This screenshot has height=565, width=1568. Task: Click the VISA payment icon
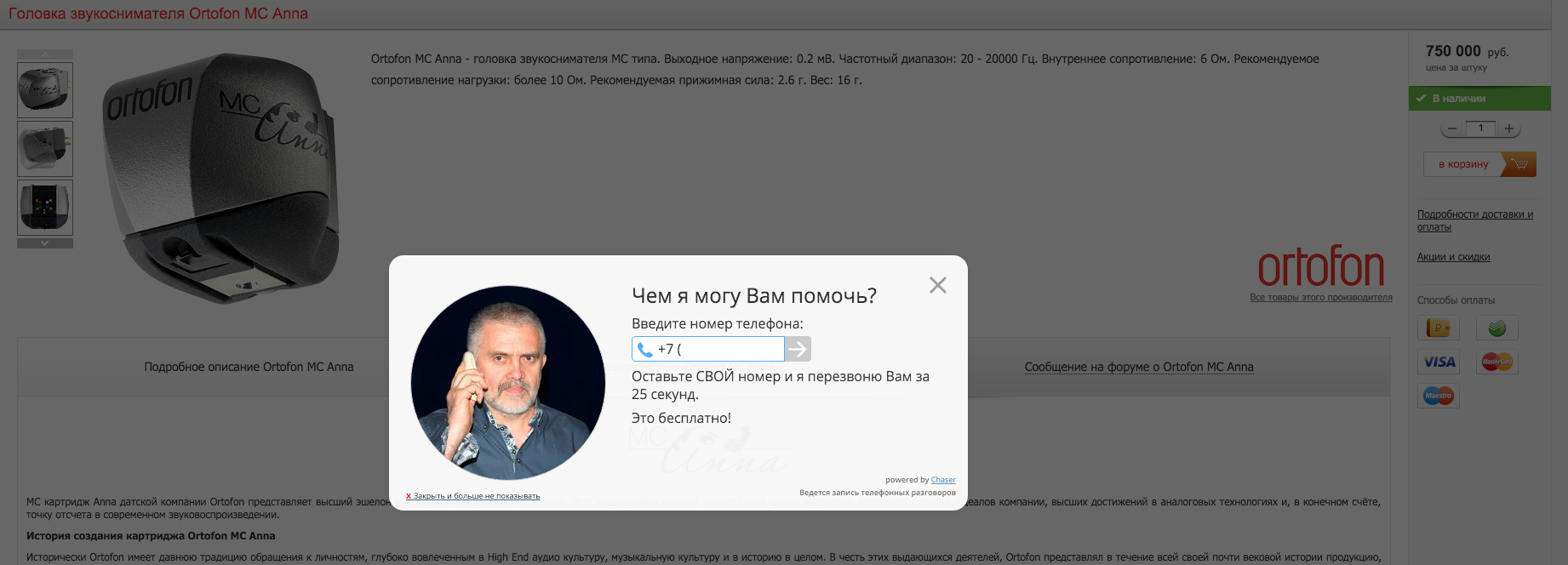[1439, 362]
